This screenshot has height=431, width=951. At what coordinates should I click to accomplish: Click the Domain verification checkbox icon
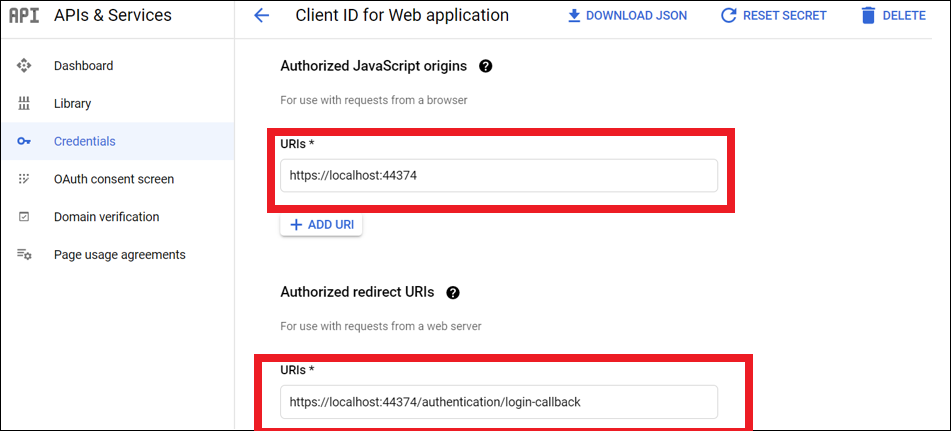(x=25, y=217)
